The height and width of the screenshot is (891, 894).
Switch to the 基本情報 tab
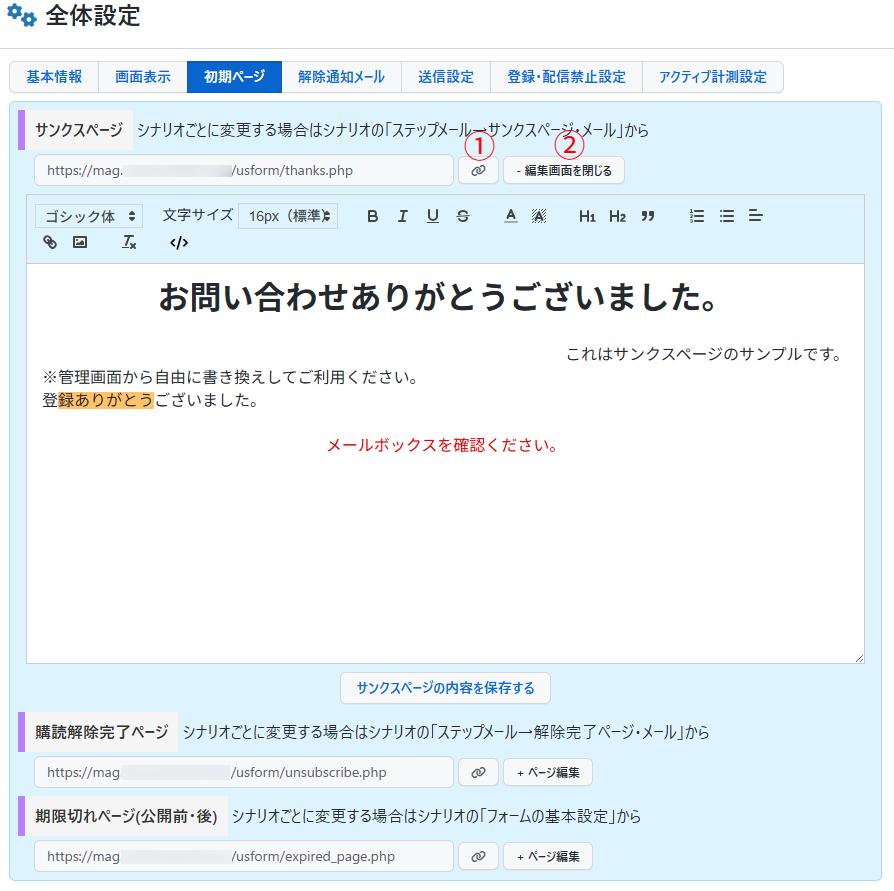(x=54, y=77)
